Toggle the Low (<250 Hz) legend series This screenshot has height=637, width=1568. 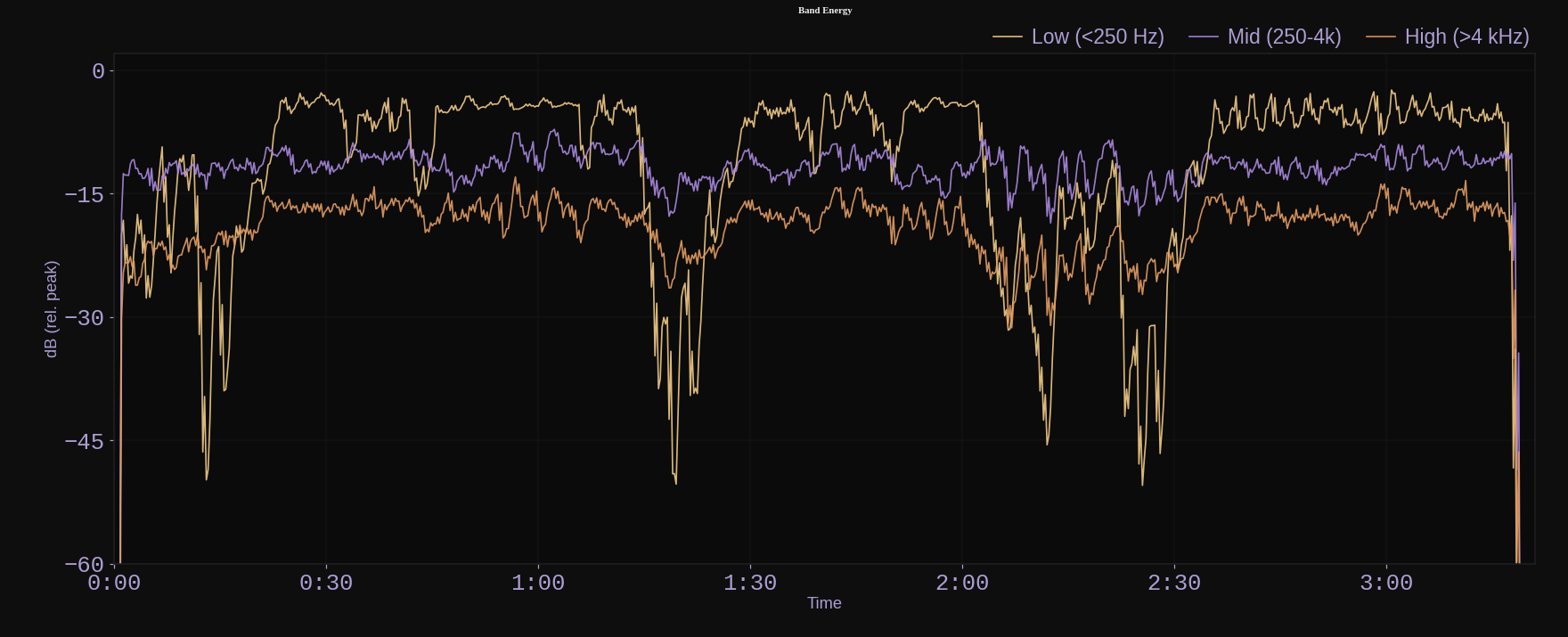point(1079,37)
